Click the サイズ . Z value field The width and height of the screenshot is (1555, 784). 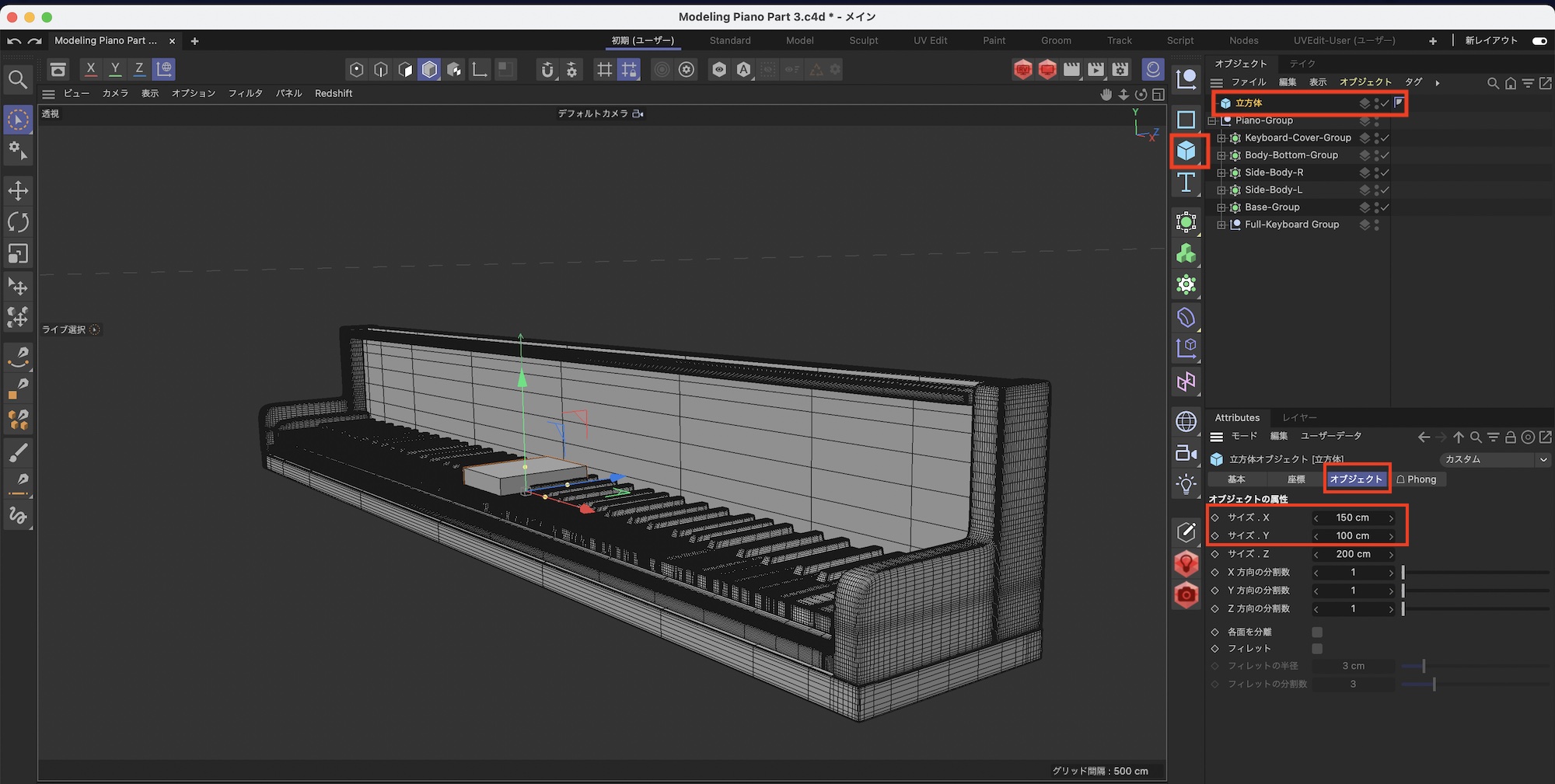point(1353,554)
